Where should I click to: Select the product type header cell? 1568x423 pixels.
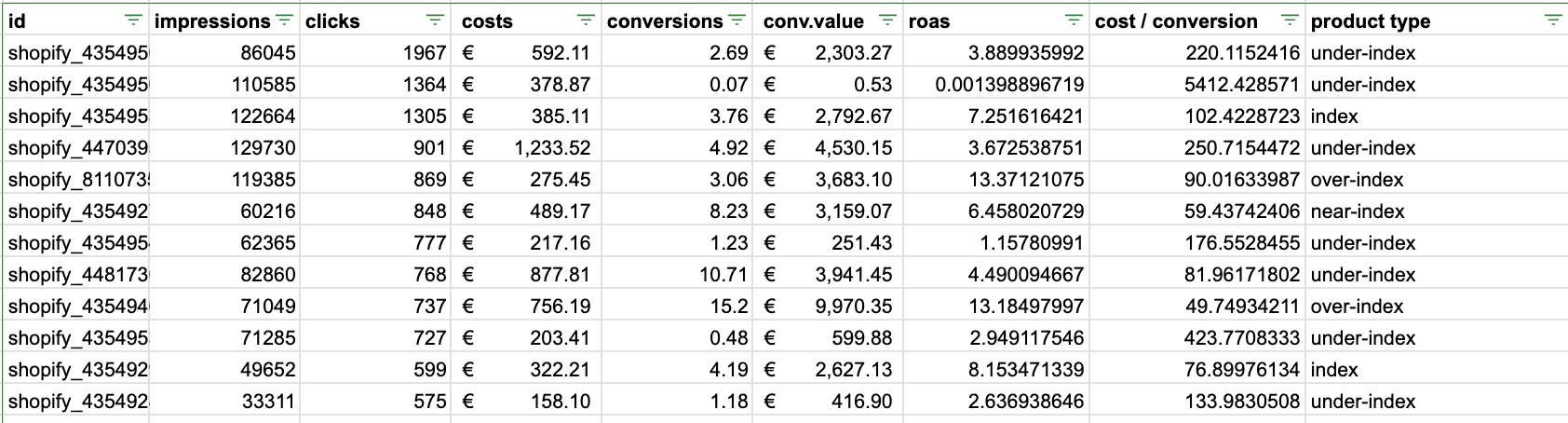(x=1437, y=20)
